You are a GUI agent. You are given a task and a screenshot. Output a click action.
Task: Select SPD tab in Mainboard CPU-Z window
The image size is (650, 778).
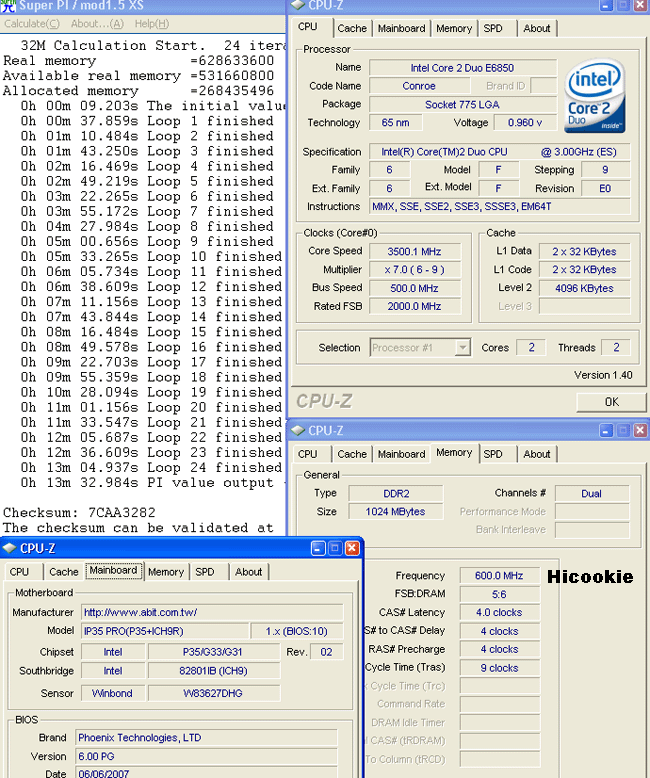[204, 572]
